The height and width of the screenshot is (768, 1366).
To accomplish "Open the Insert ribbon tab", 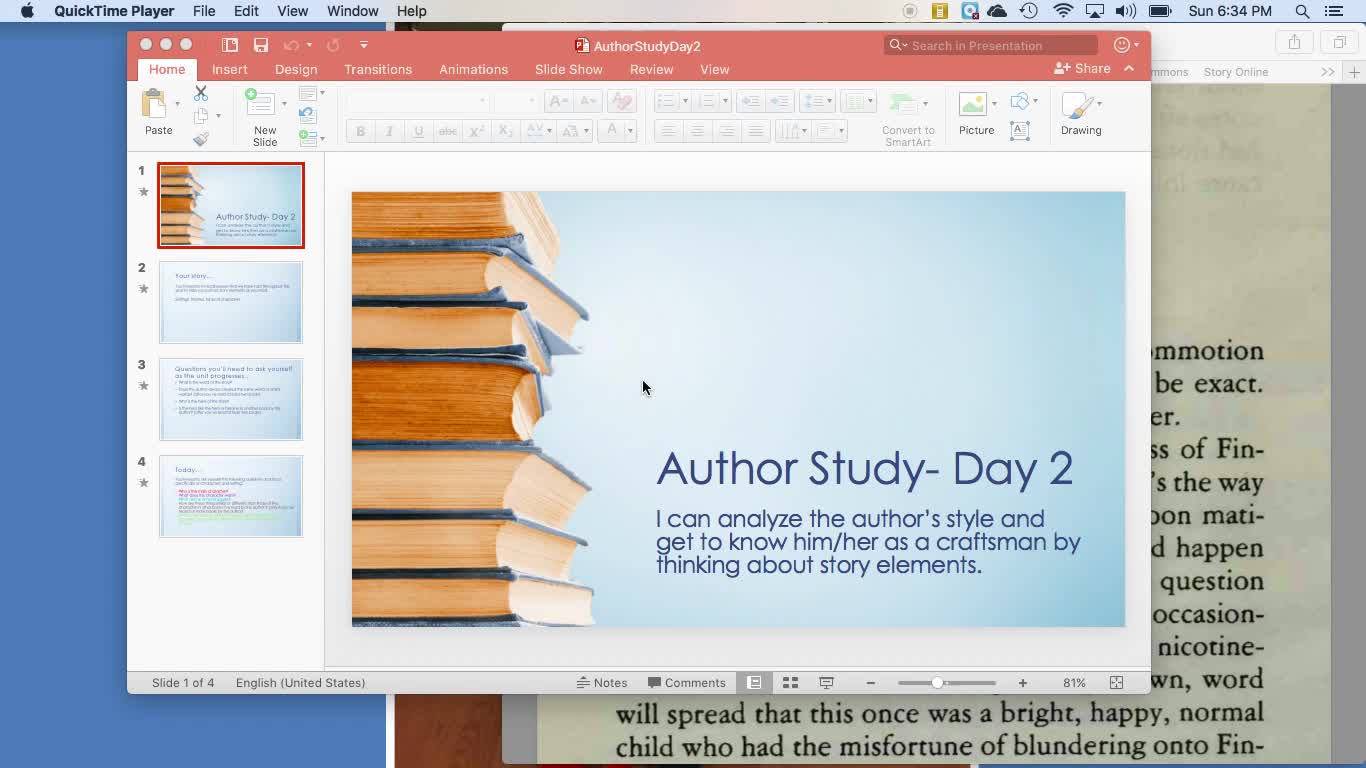I will point(230,69).
